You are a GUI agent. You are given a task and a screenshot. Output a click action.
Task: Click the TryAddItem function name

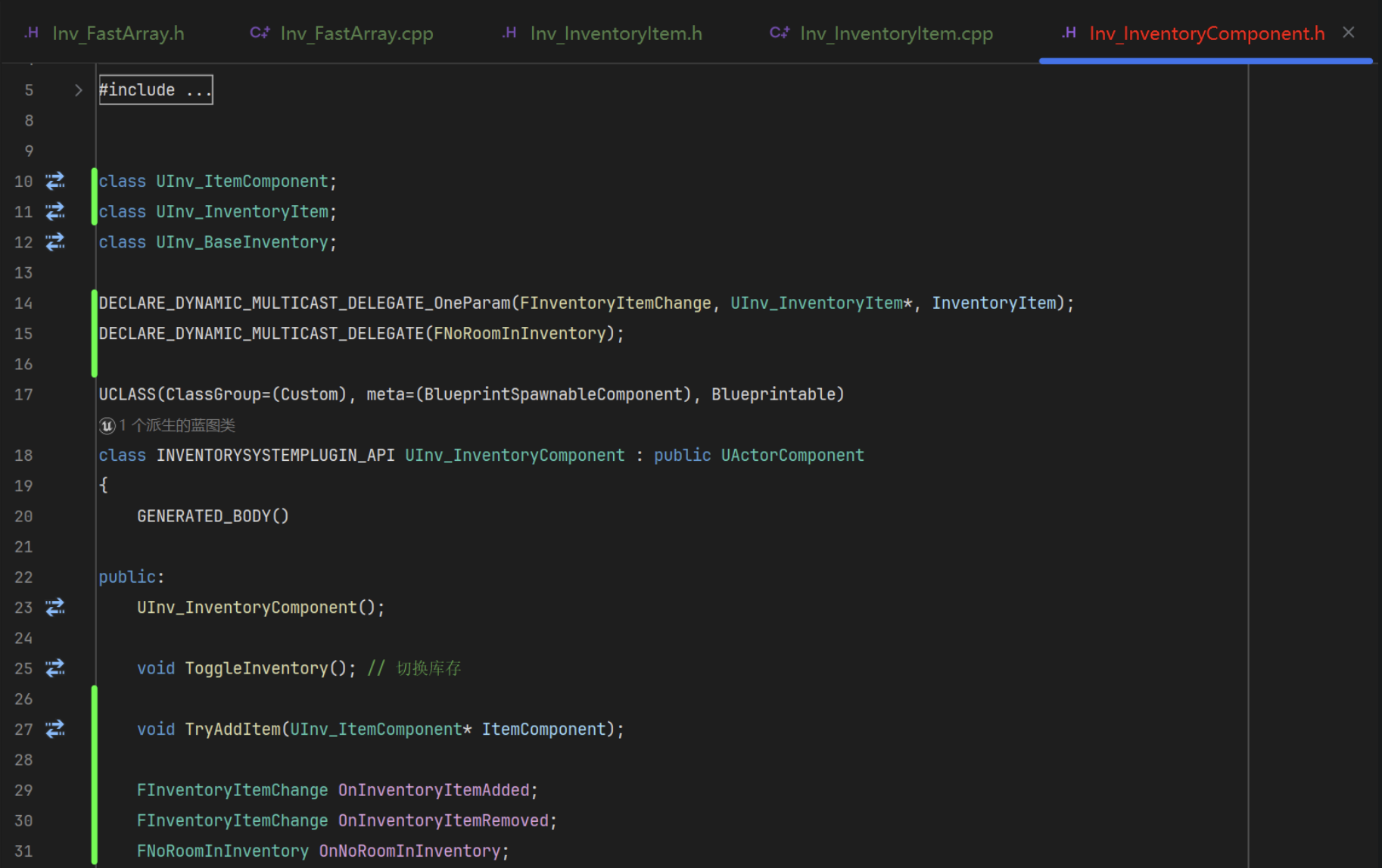(232, 730)
